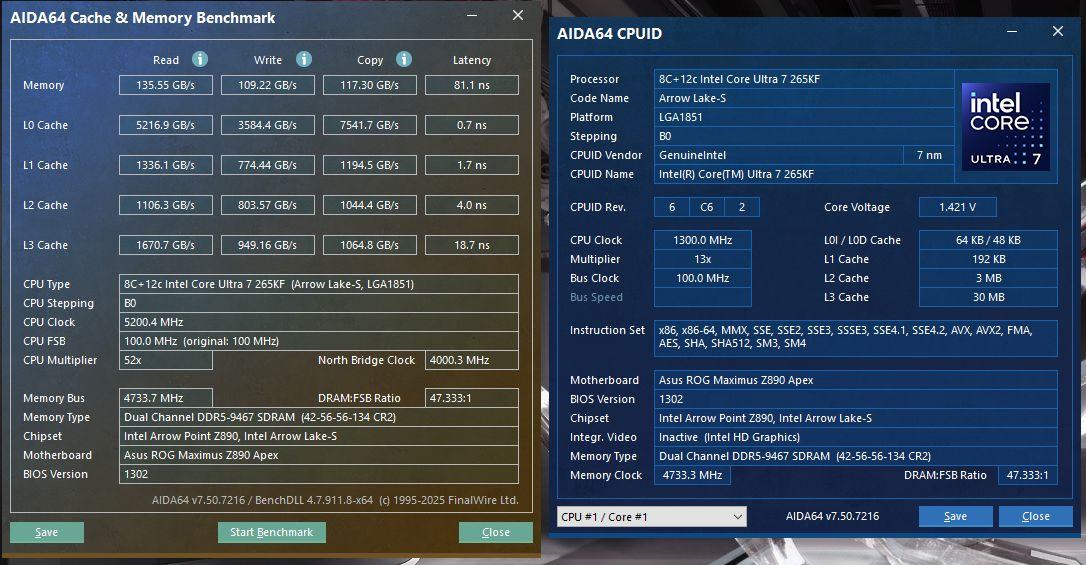The height and width of the screenshot is (565, 1086).
Task: Click the 7 nm process field
Action: click(x=929, y=155)
